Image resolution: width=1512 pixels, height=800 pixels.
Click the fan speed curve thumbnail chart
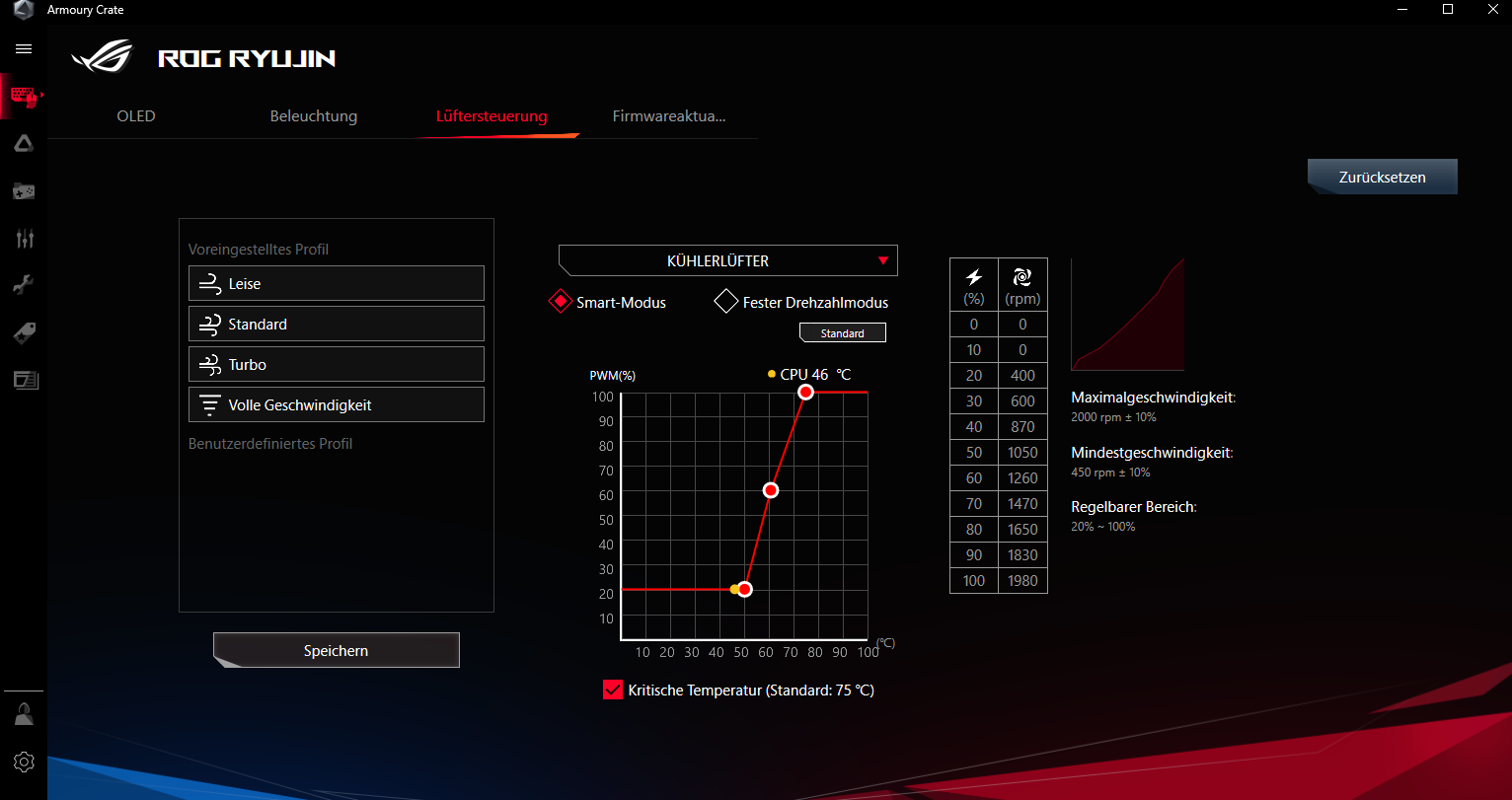1127,315
